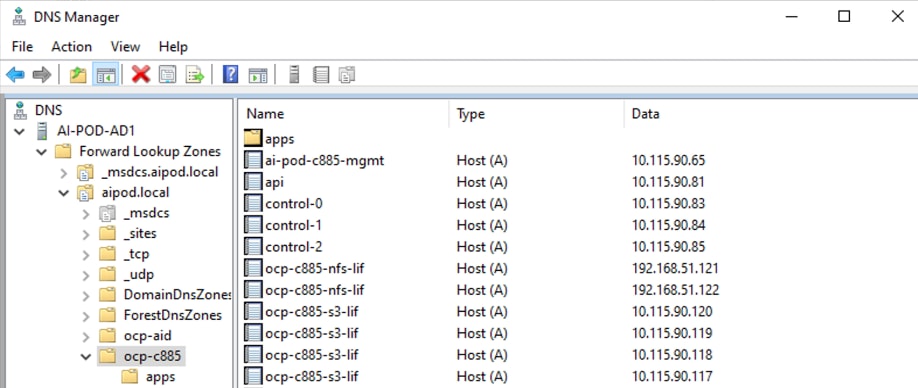Collapse the Forward Lookup Zones node
918x388 pixels.
click(41, 152)
